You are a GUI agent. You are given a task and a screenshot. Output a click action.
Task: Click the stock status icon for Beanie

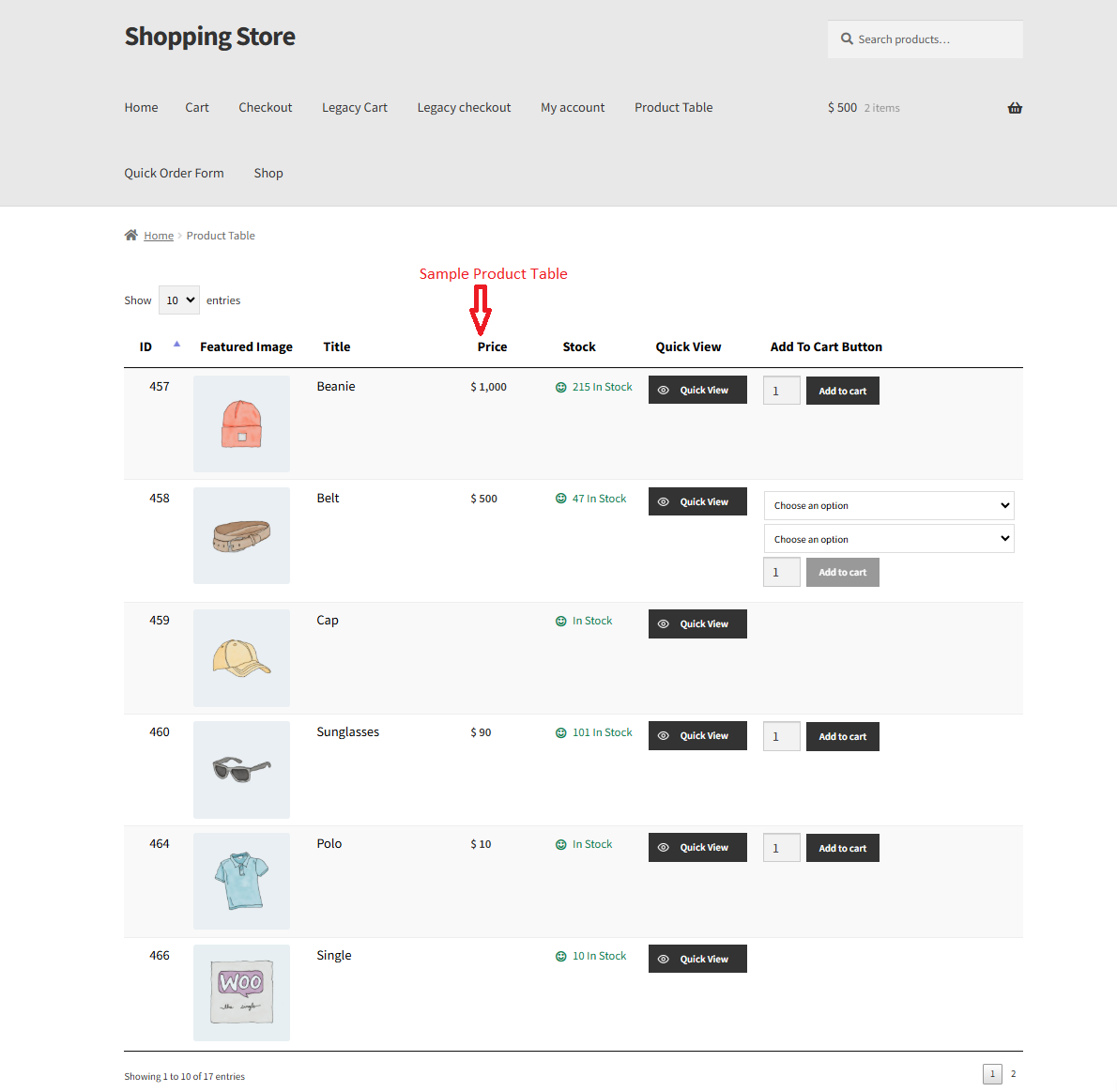pyautogui.click(x=561, y=386)
